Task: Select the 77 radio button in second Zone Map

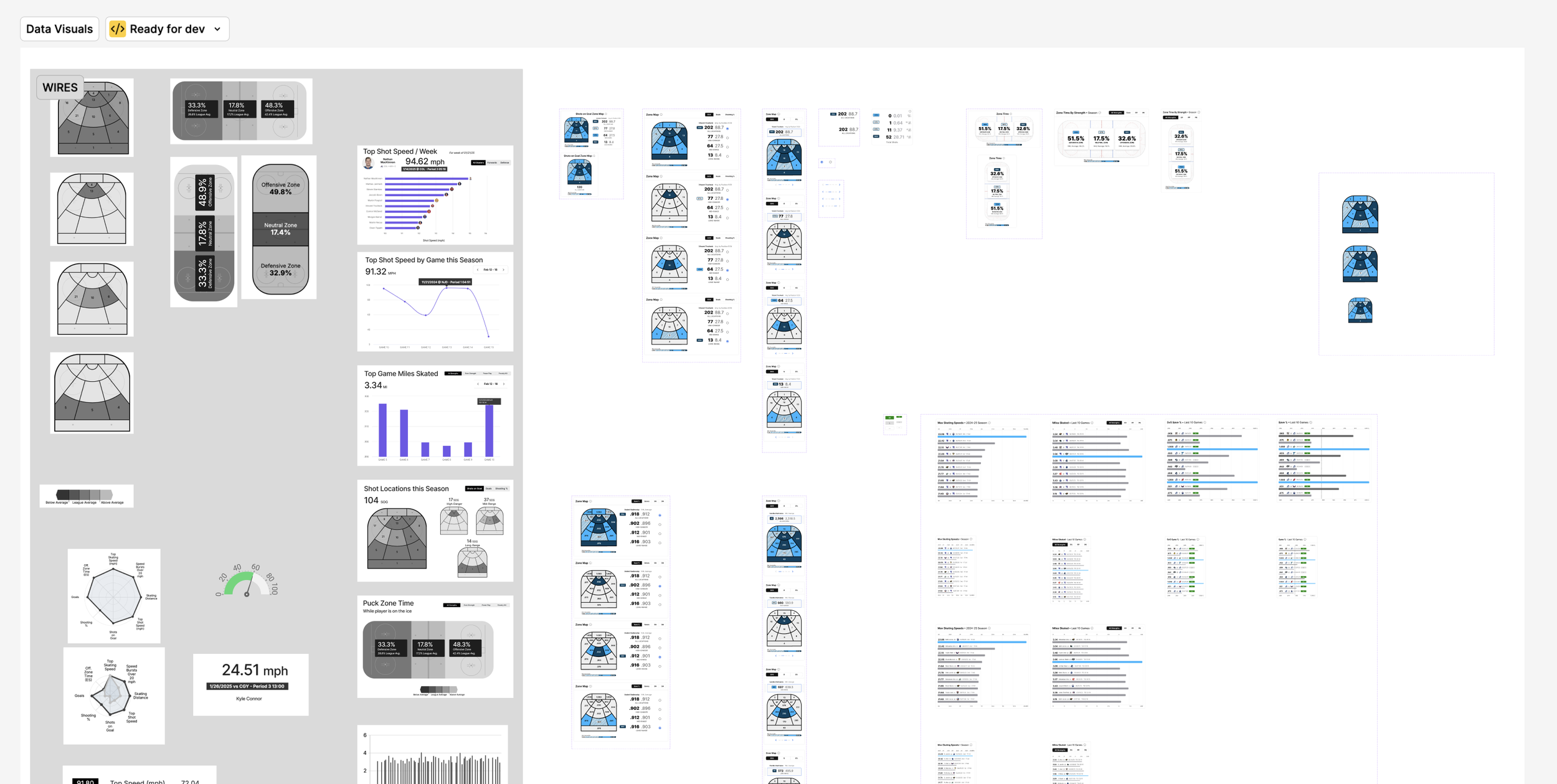Action: (x=727, y=199)
